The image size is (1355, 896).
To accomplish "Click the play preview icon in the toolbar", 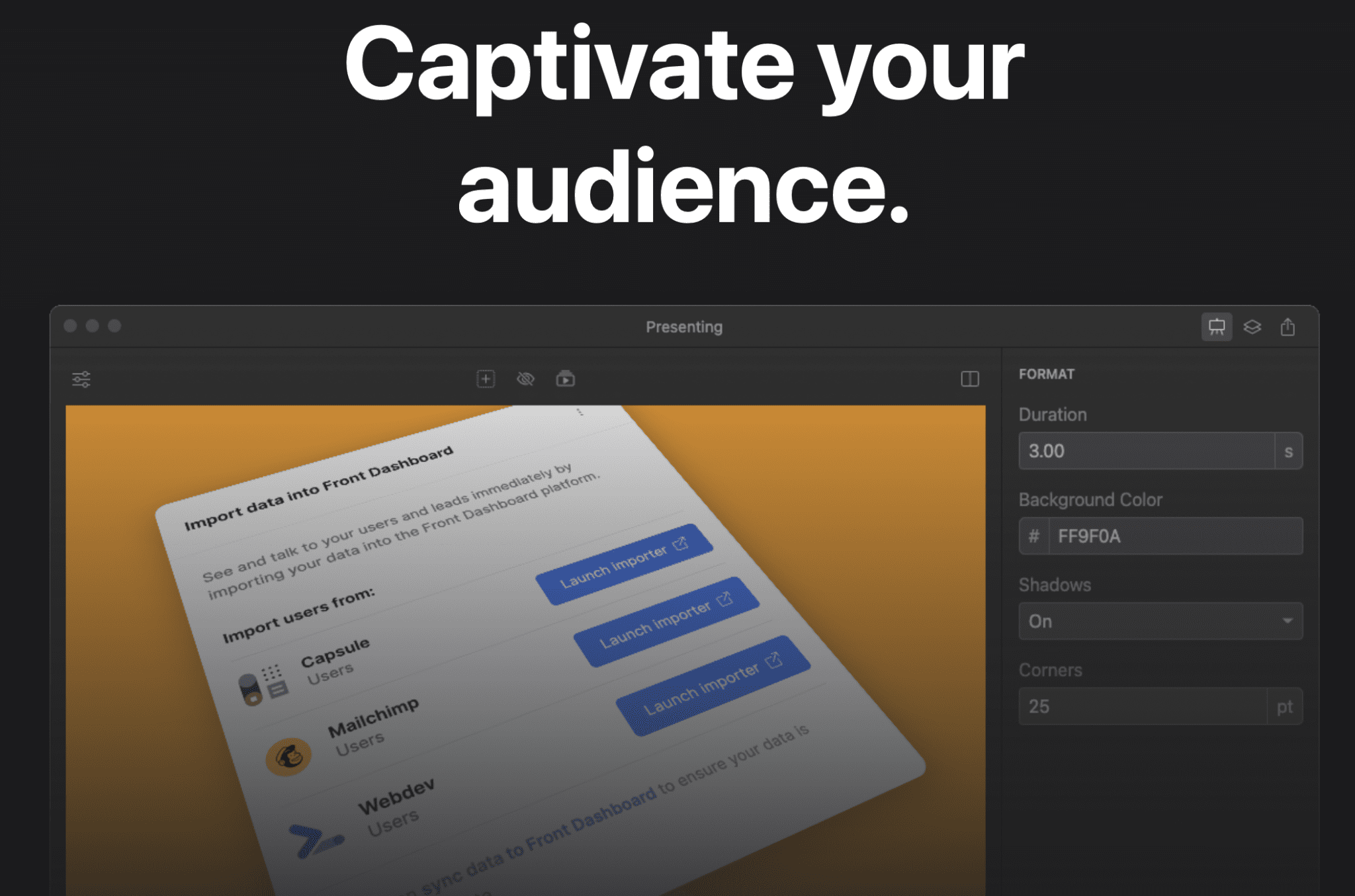I will (566, 379).
